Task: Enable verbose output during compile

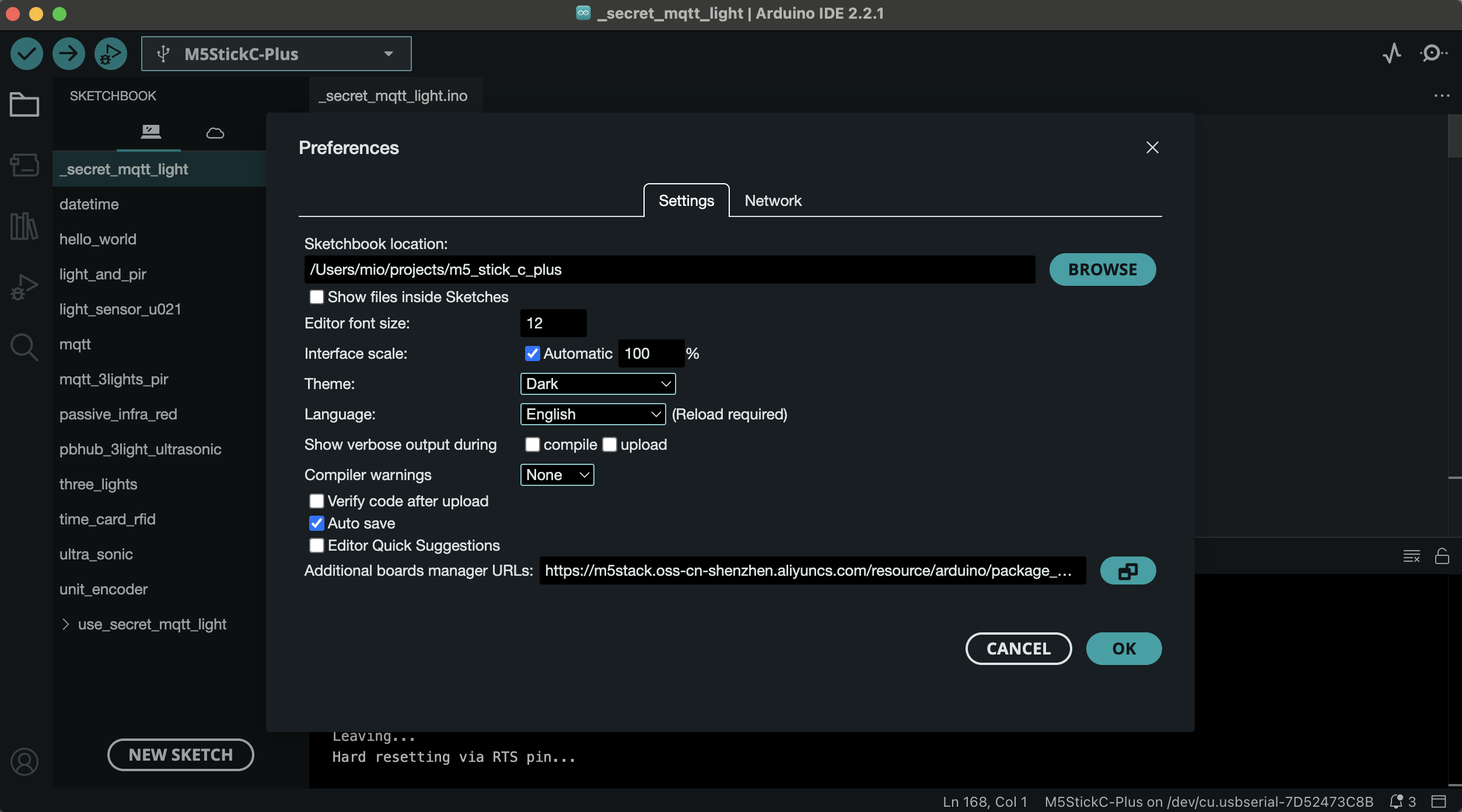Action: (x=532, y=444)
